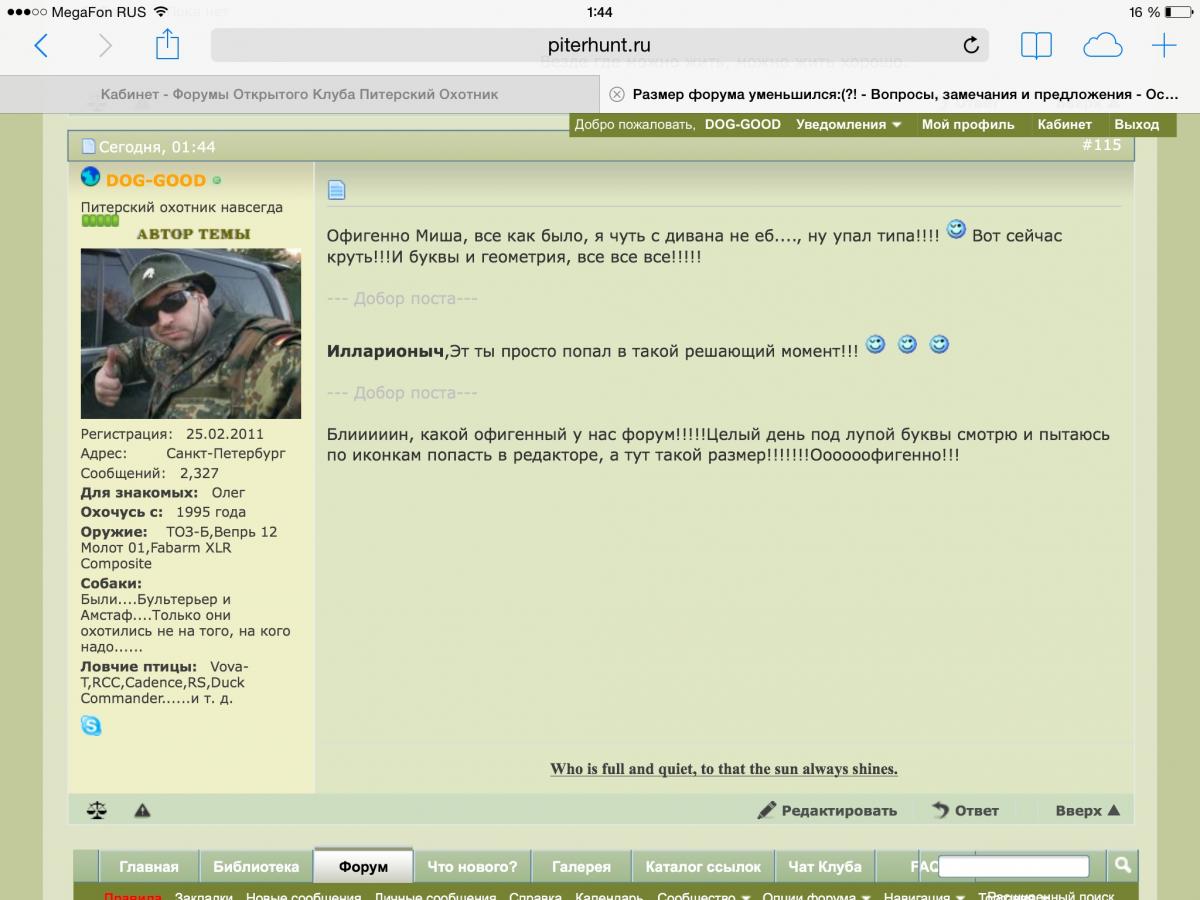Image resolution: width=1200 pixels, height=900 pixels.
Task: Report post using warning triangle icon
Action: [x=142, y=810]
